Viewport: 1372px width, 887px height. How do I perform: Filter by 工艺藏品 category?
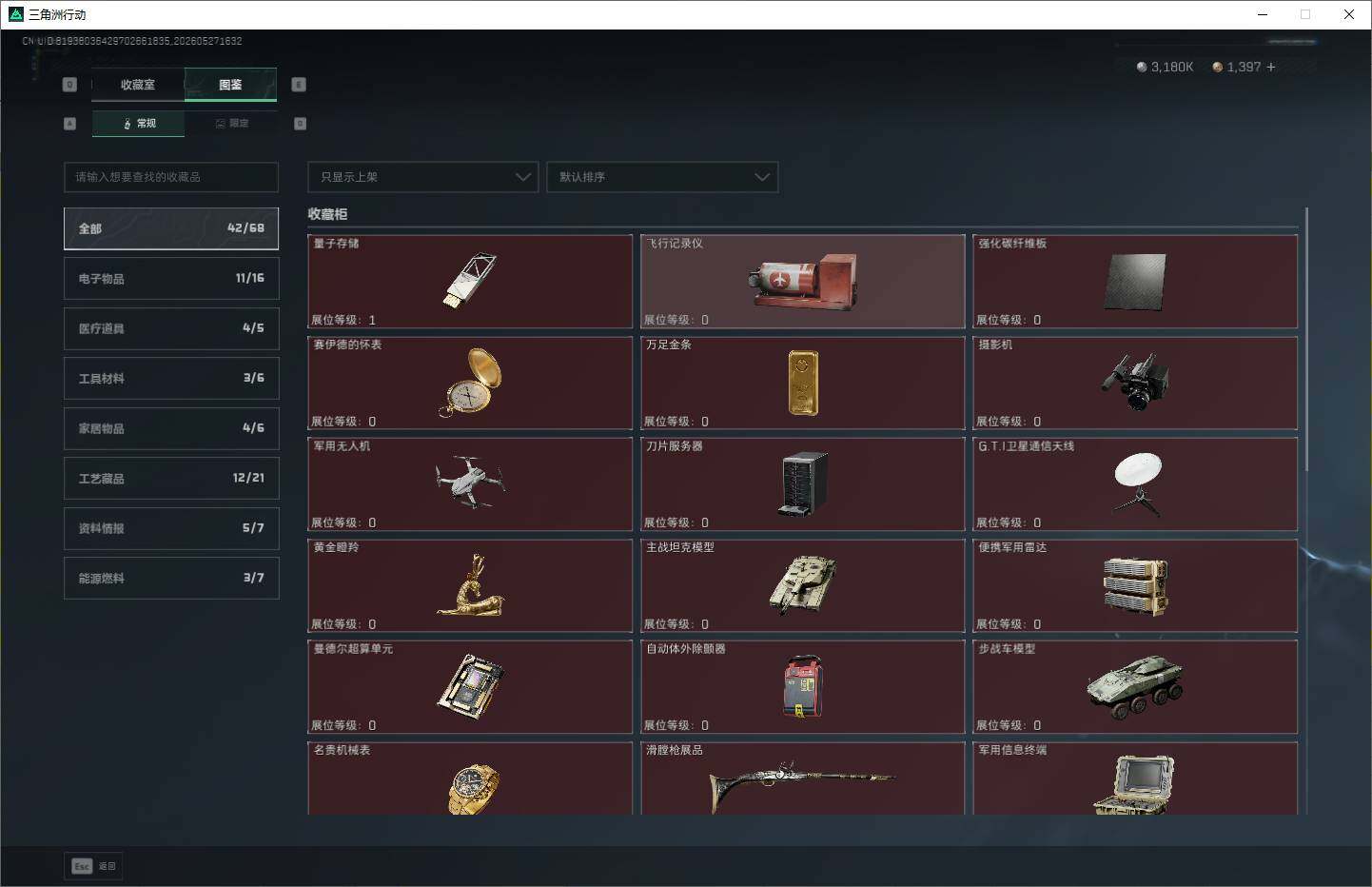tap(171, 478)
